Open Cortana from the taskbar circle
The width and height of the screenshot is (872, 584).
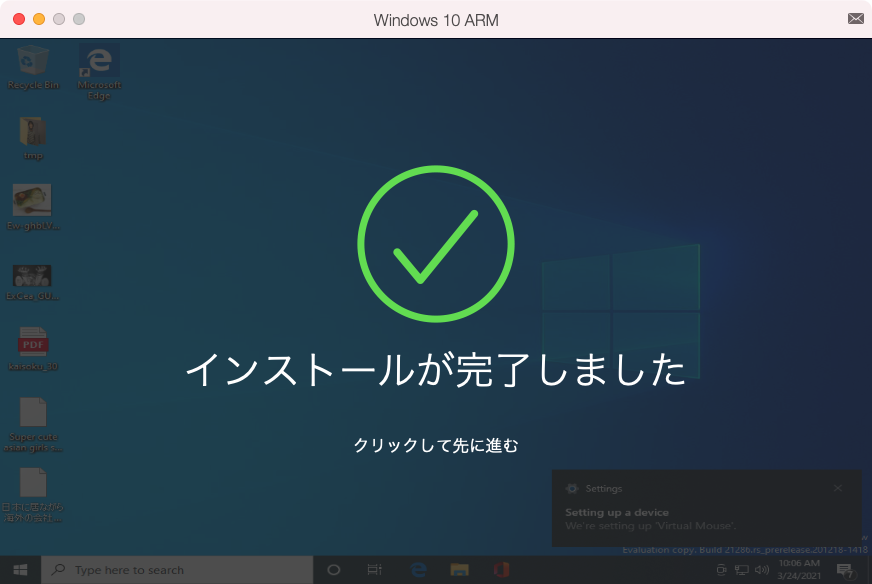334,570
